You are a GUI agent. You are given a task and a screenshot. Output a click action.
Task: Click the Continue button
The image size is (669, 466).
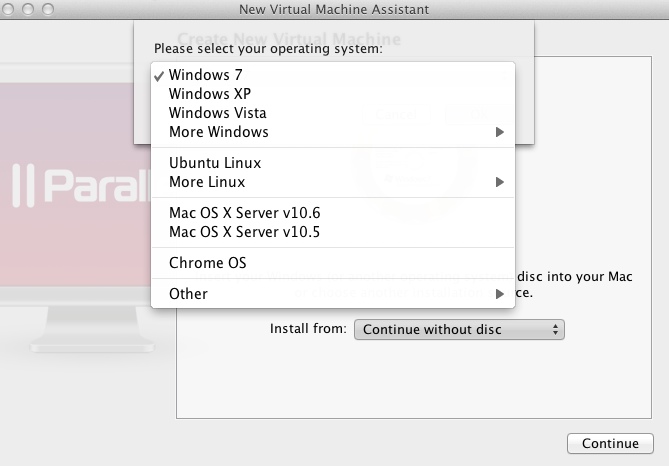[610, 443]
